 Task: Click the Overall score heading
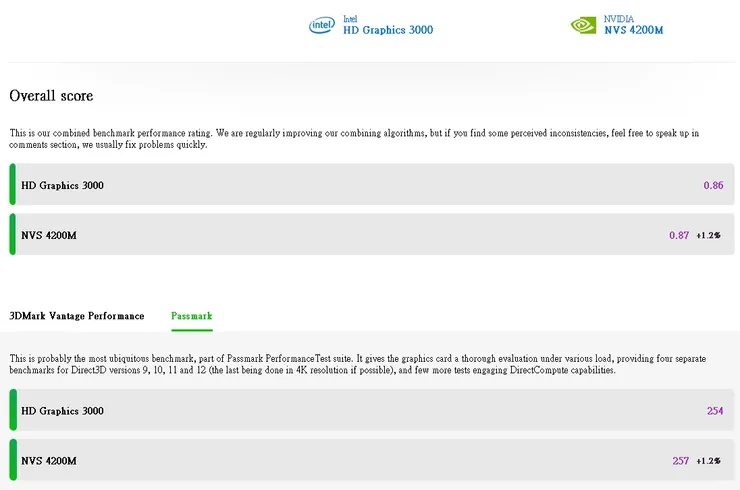pos(51,96)
